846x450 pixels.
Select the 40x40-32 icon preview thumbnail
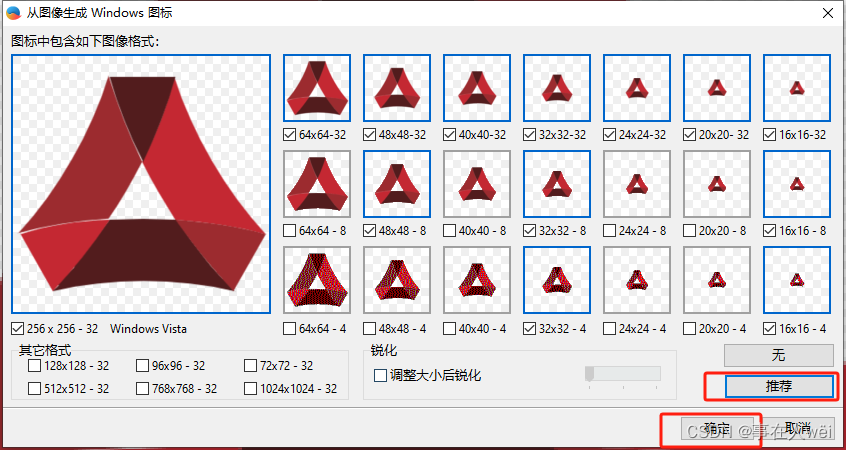tap(477, 88)
